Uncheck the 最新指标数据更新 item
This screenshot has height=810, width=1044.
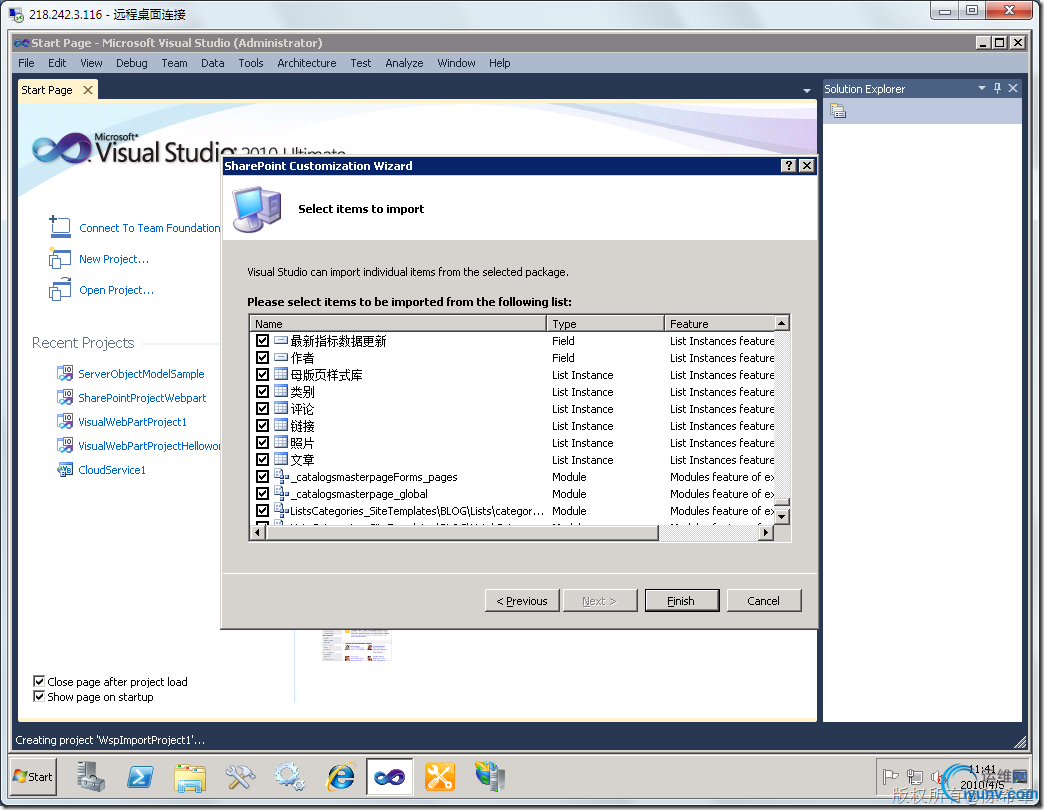(262, 340)
